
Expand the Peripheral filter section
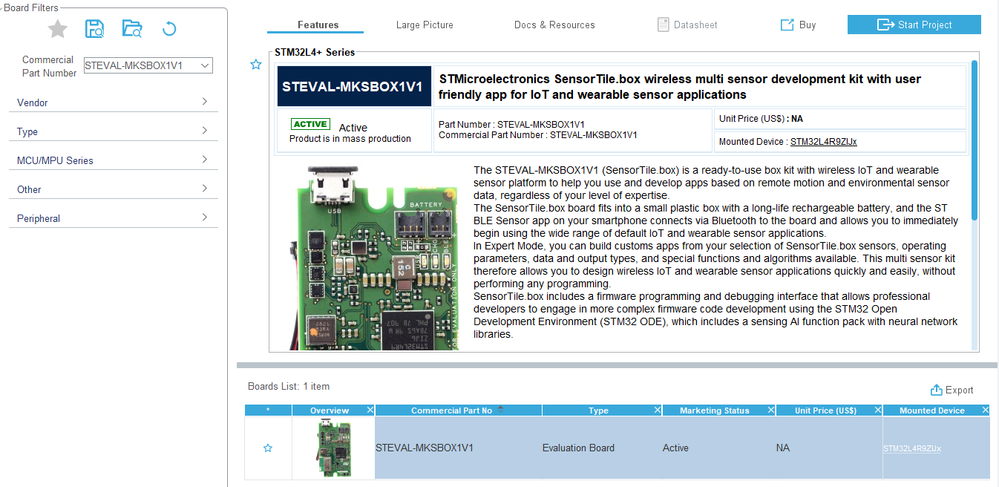(x=113, y=218)
